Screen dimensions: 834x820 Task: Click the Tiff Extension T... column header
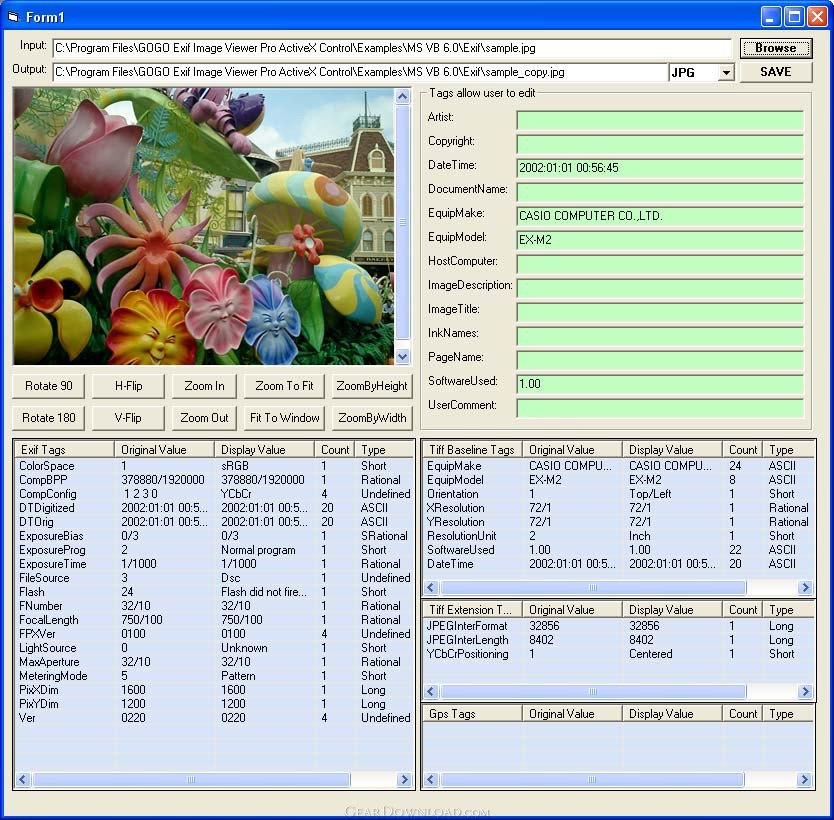[x=472, y=609]
